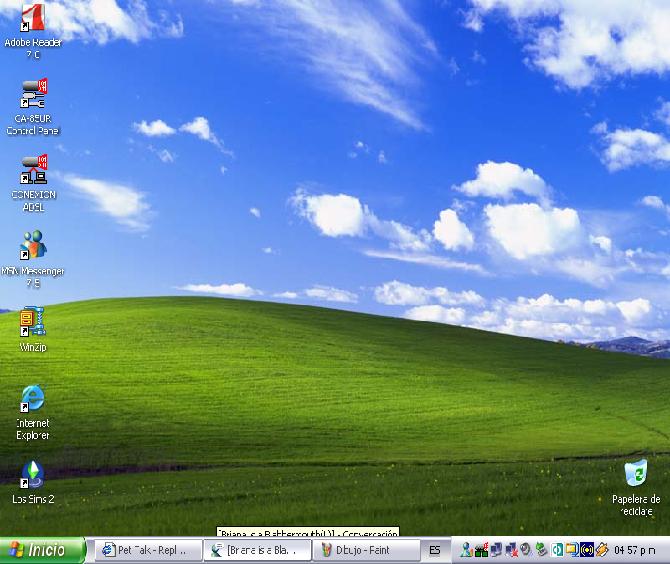Open the Inicio start menu
This screenshot has height=564, width=670.
(42, 550)
